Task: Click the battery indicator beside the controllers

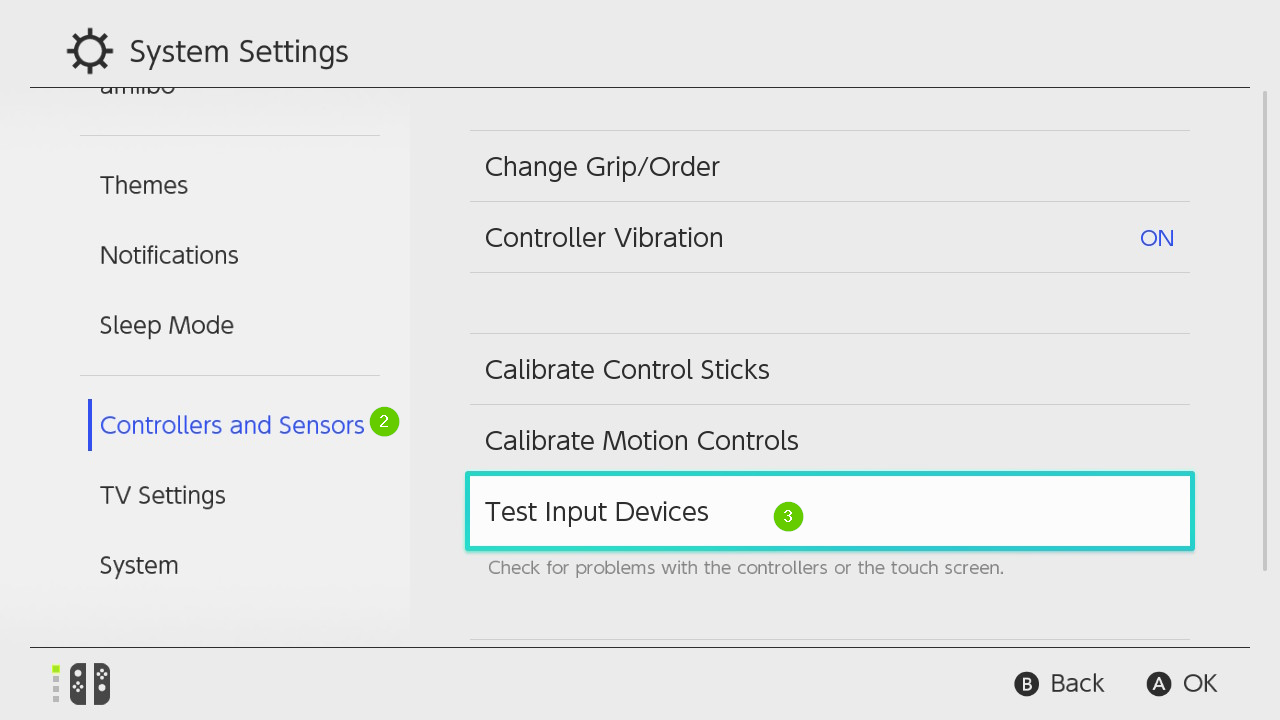Action: tap(55, 683)
